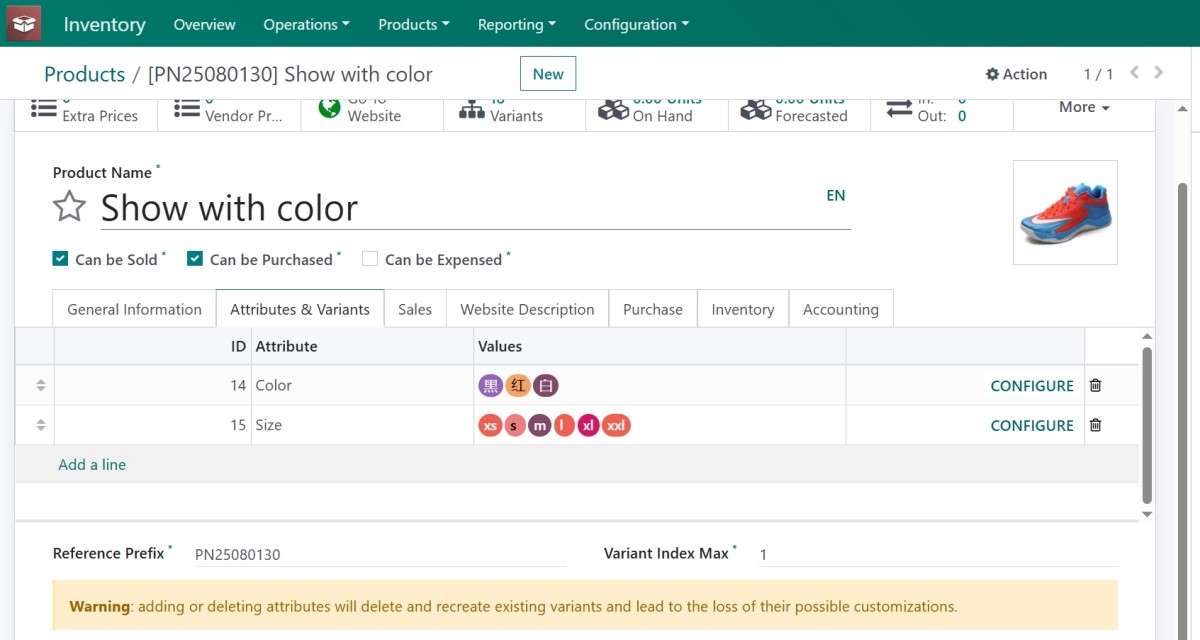Image resolution: width=1200 pixels, height=640 pixels.
Task: Open the Accounting tab
Action: coord(840,309)
